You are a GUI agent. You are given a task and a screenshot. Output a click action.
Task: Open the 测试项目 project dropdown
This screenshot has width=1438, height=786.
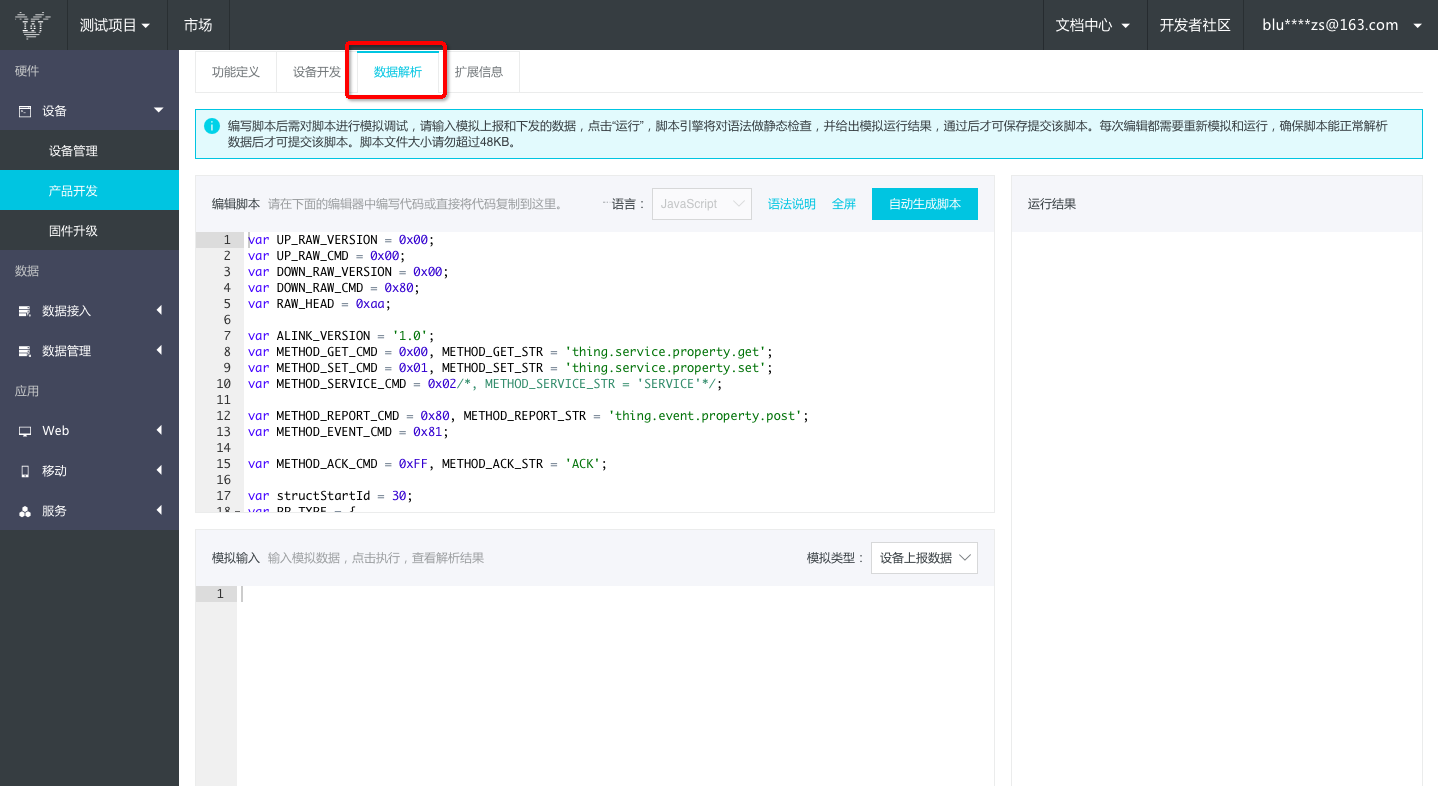pyautogui.click(x=115, y=25)
